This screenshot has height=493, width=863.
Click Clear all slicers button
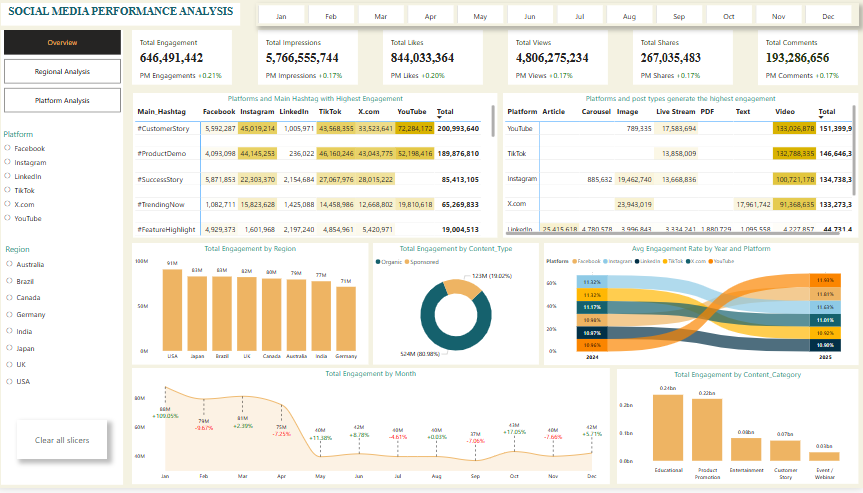point(62,440)
